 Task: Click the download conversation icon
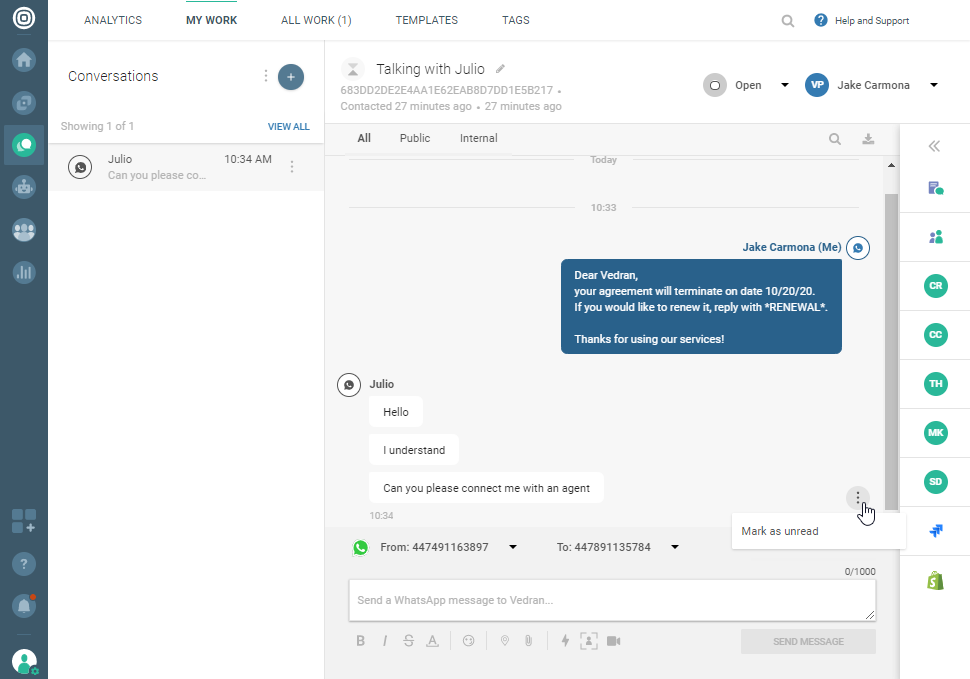pyautogui.click(x=868, y=139)
